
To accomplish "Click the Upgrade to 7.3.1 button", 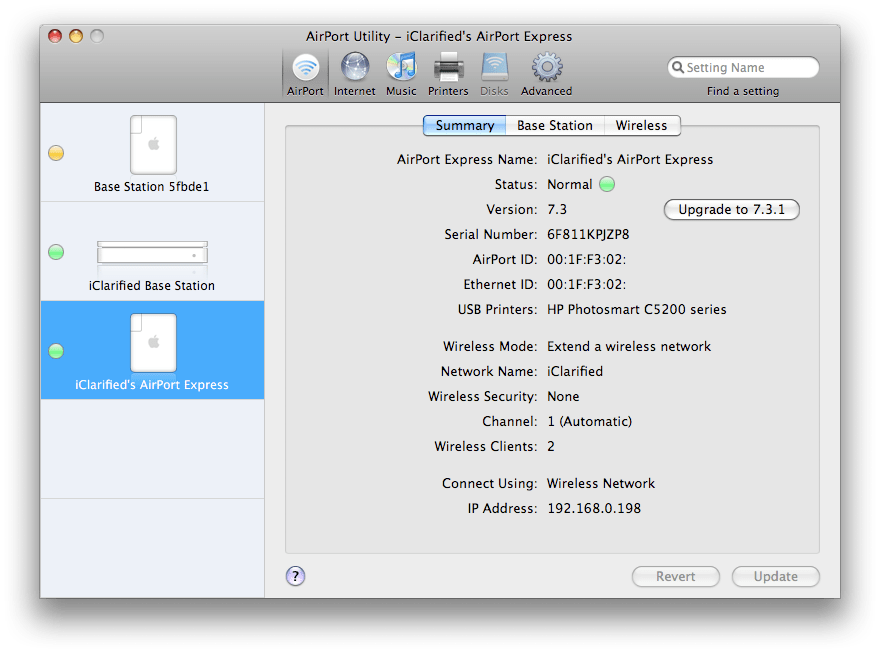I will [731, 209].
